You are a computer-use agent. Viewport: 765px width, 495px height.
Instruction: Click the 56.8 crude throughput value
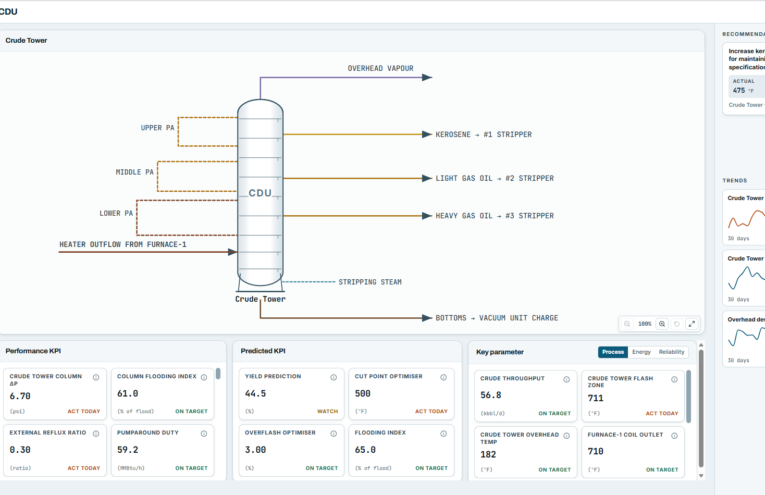coord(491,395)
